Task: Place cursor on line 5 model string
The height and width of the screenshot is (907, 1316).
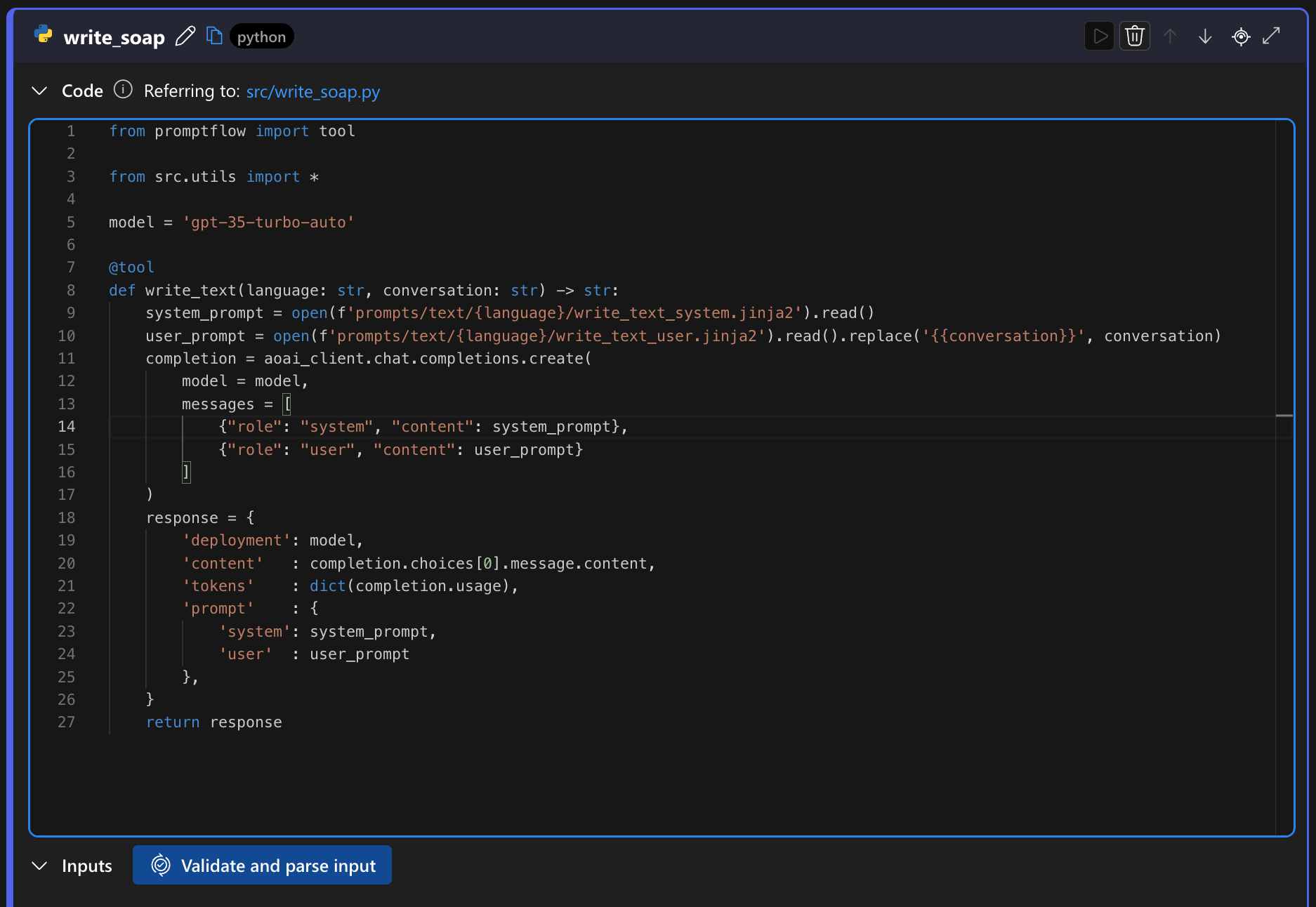Action: click(x=268, y=223)
